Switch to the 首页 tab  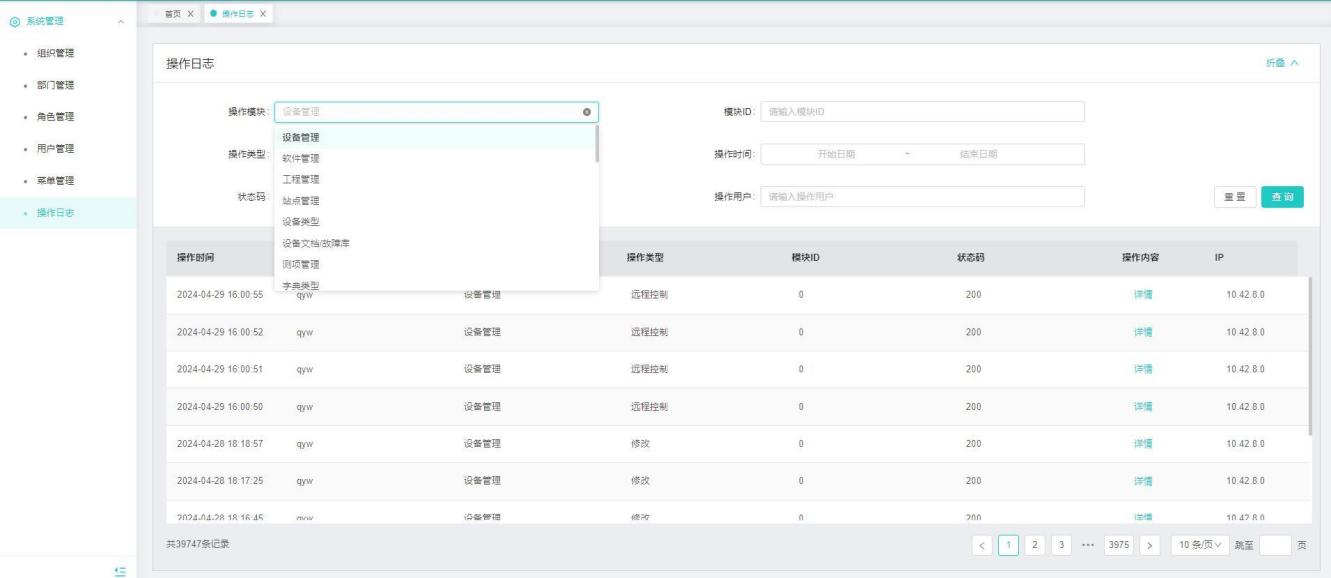pyautogui.click(x=172, y=13)
